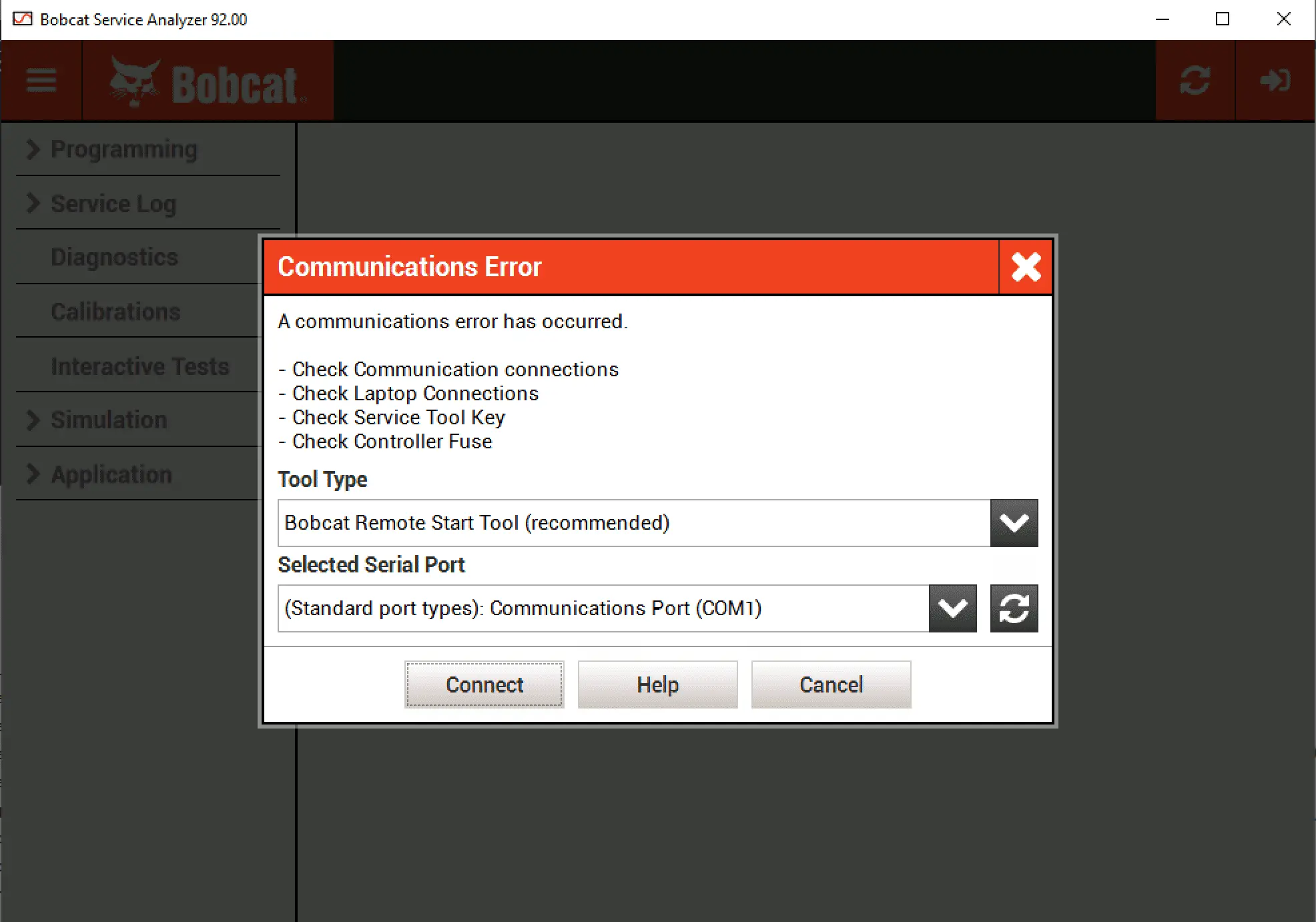This screenshot has width=1316, height=922.
Task: Expand the Application chevron
Action: pos(33,474)
